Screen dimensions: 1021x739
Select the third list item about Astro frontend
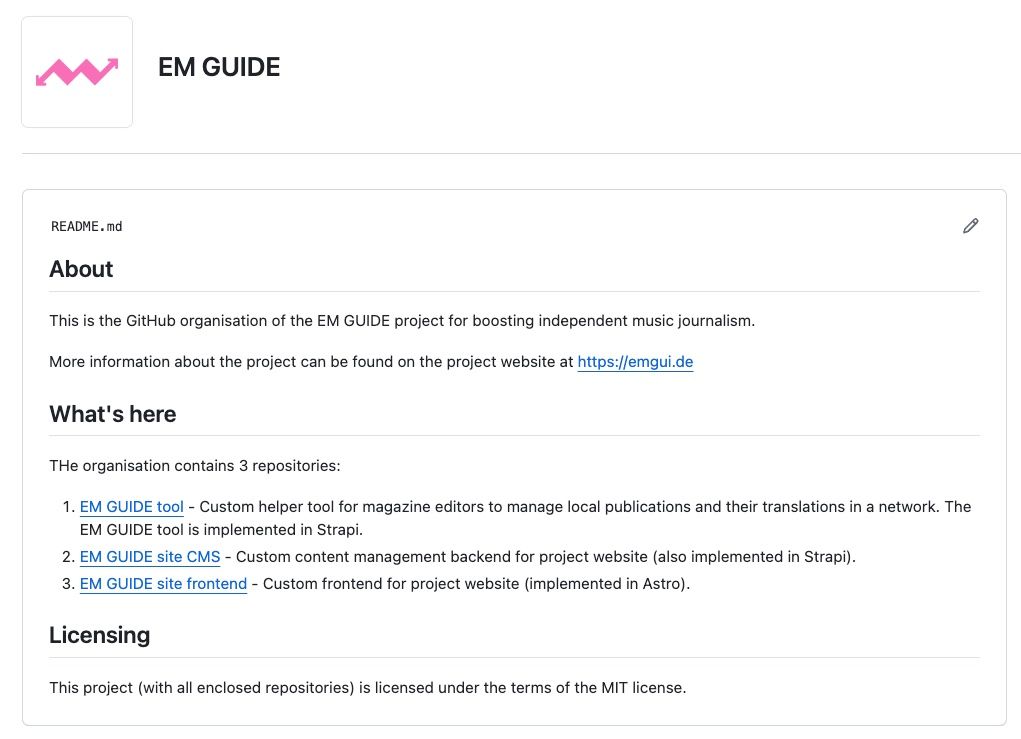click(x=385, y=583)
